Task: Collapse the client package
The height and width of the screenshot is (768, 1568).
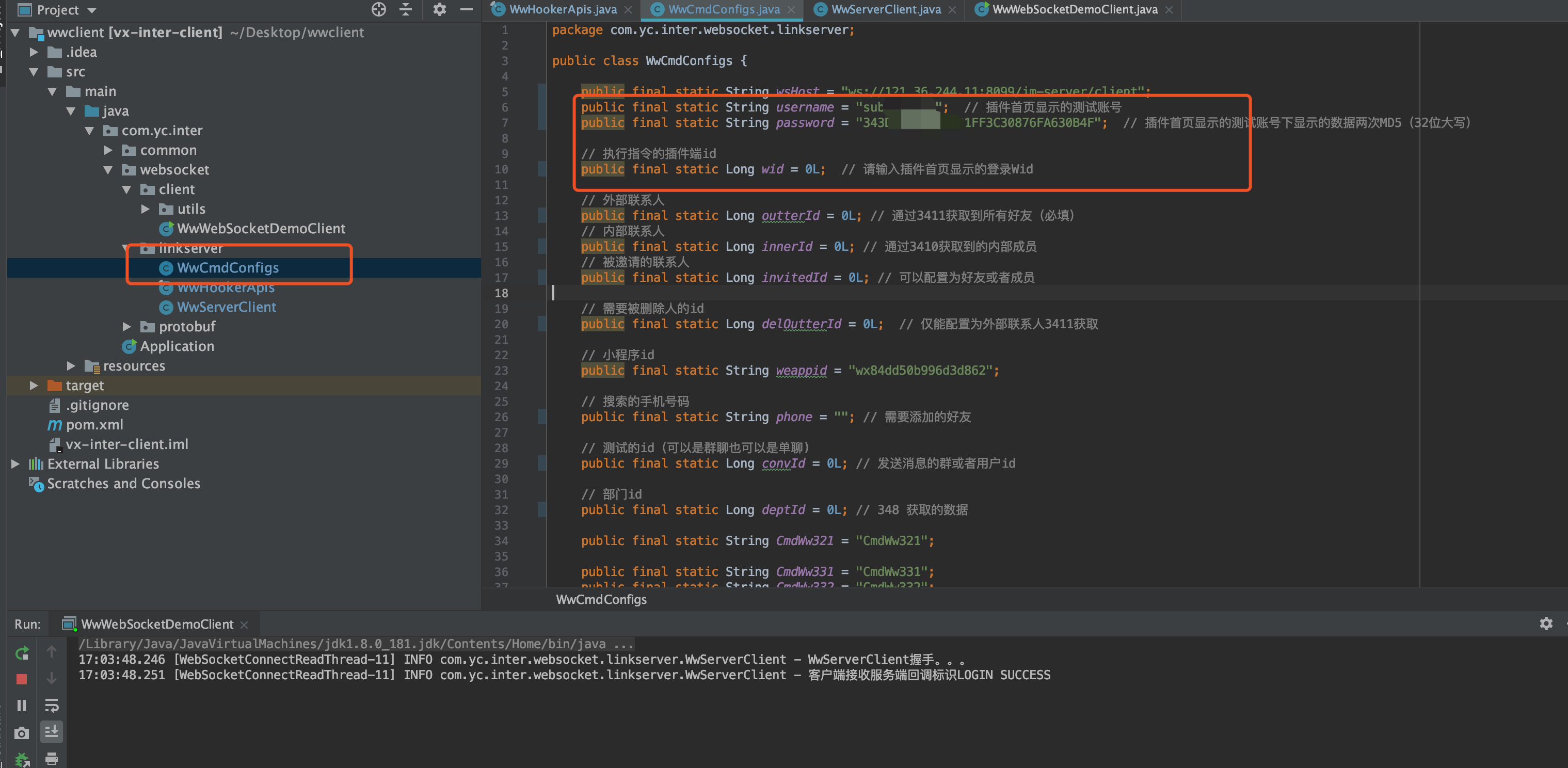Action: (x=127, y=189)
